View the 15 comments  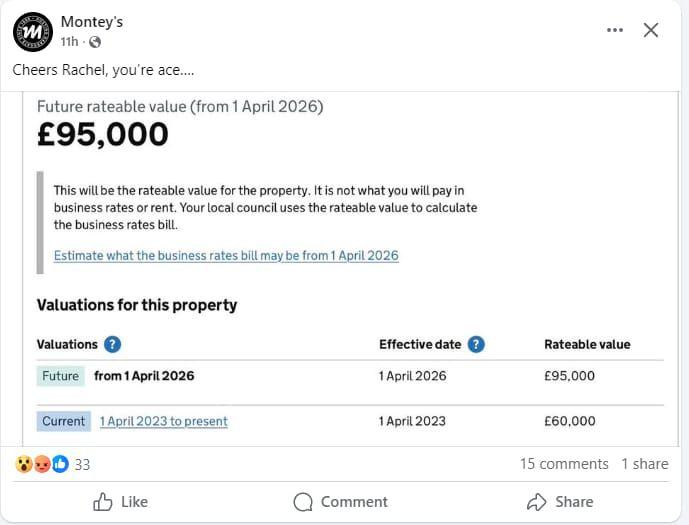pyautogui.click(x=564, y=464)
